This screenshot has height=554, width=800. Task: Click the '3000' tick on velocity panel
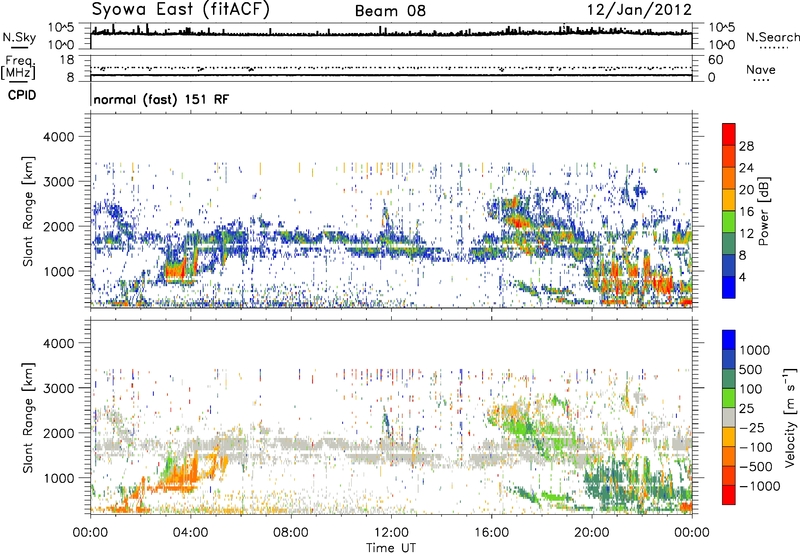click(x=58, y=388)
